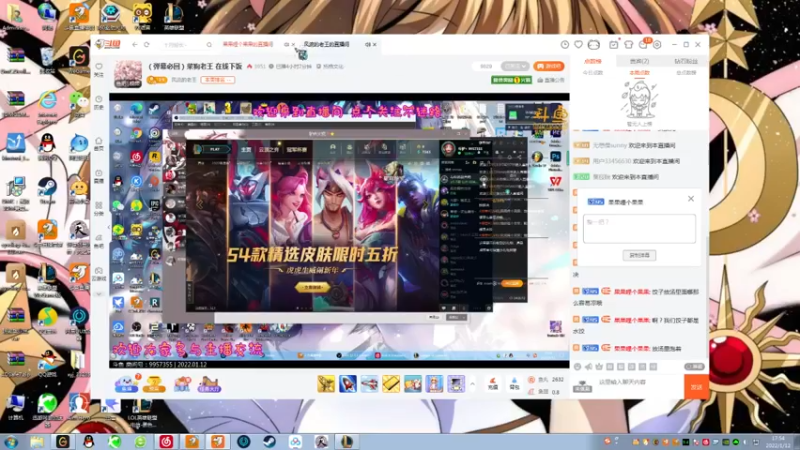The width and height of the screenshot is (800, 450).
Task: Open the blue mascot icon with badge
Action: [127, 384]
